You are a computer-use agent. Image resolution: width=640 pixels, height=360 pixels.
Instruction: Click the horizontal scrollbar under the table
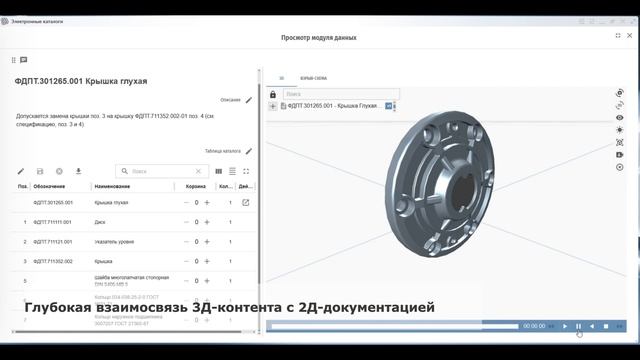pos(127,332)
